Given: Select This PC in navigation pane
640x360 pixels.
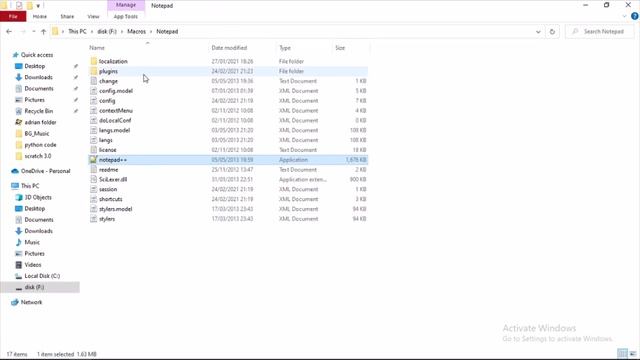Looking at the screenshot, I should 30,186.
